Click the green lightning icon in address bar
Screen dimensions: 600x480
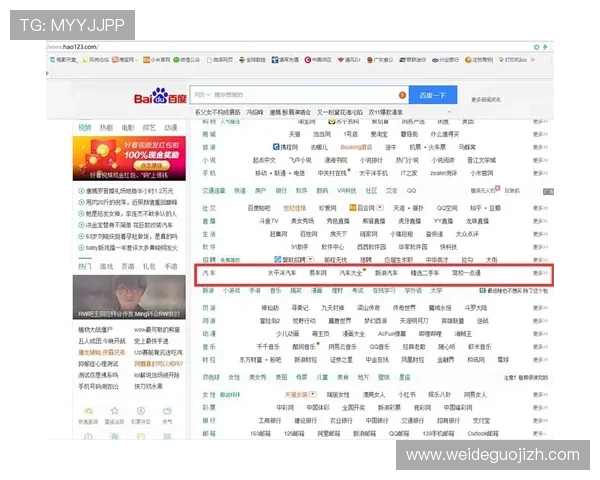pyautogui.click(x=545, y=47)
